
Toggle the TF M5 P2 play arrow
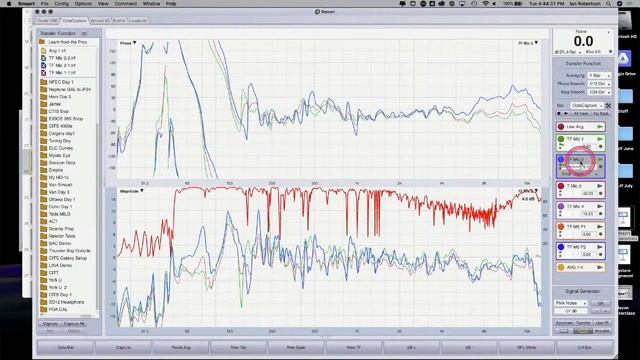tap(600, 247)
